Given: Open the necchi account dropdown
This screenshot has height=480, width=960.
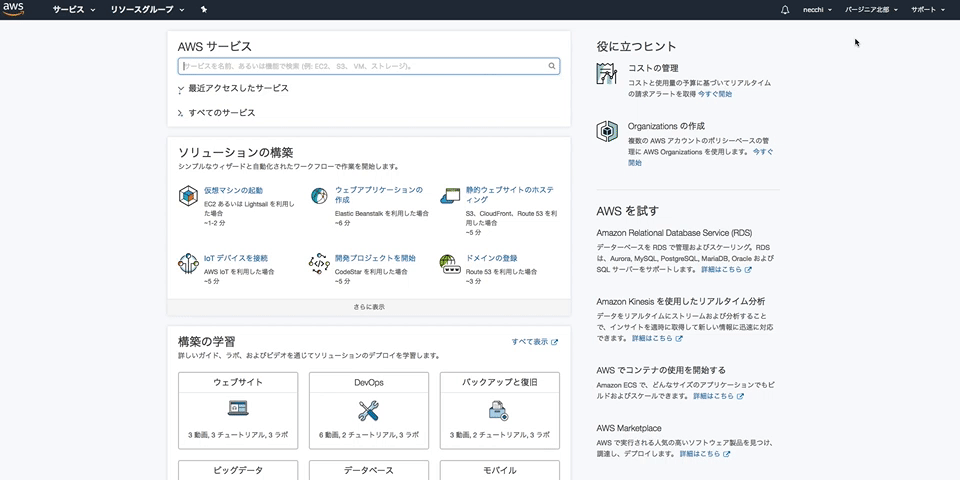Looking at the screenshot, I should coord(817,10).
